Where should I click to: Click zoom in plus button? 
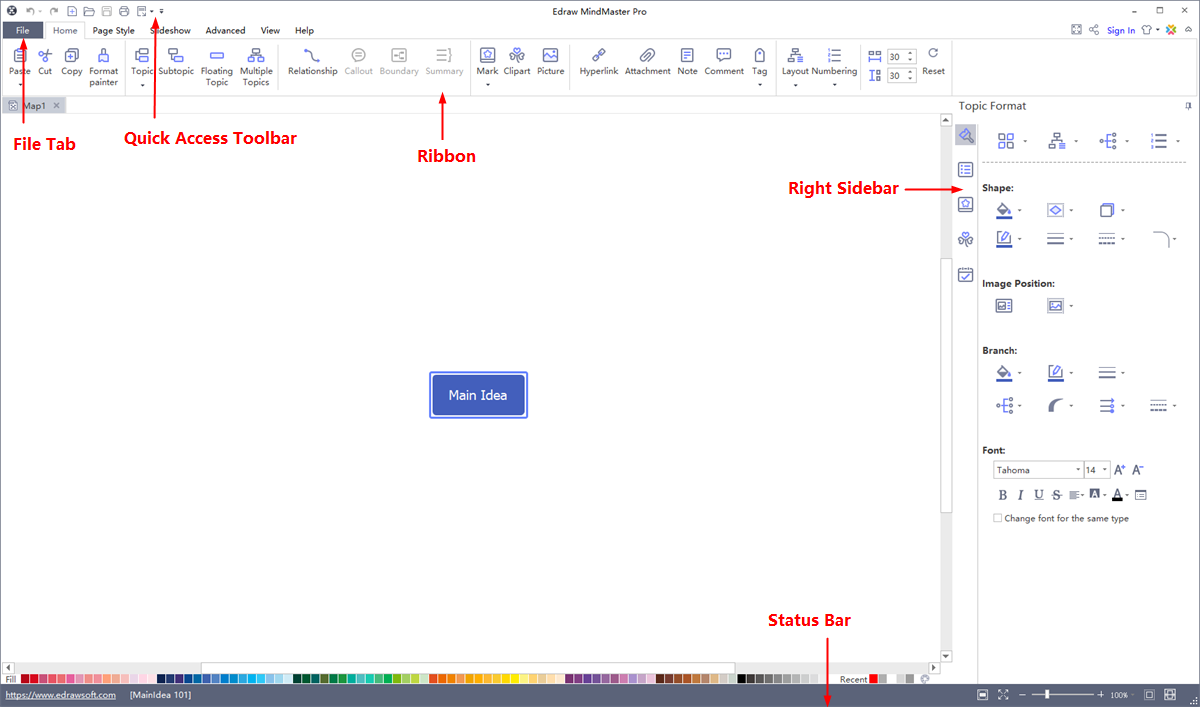point(1101,695)
